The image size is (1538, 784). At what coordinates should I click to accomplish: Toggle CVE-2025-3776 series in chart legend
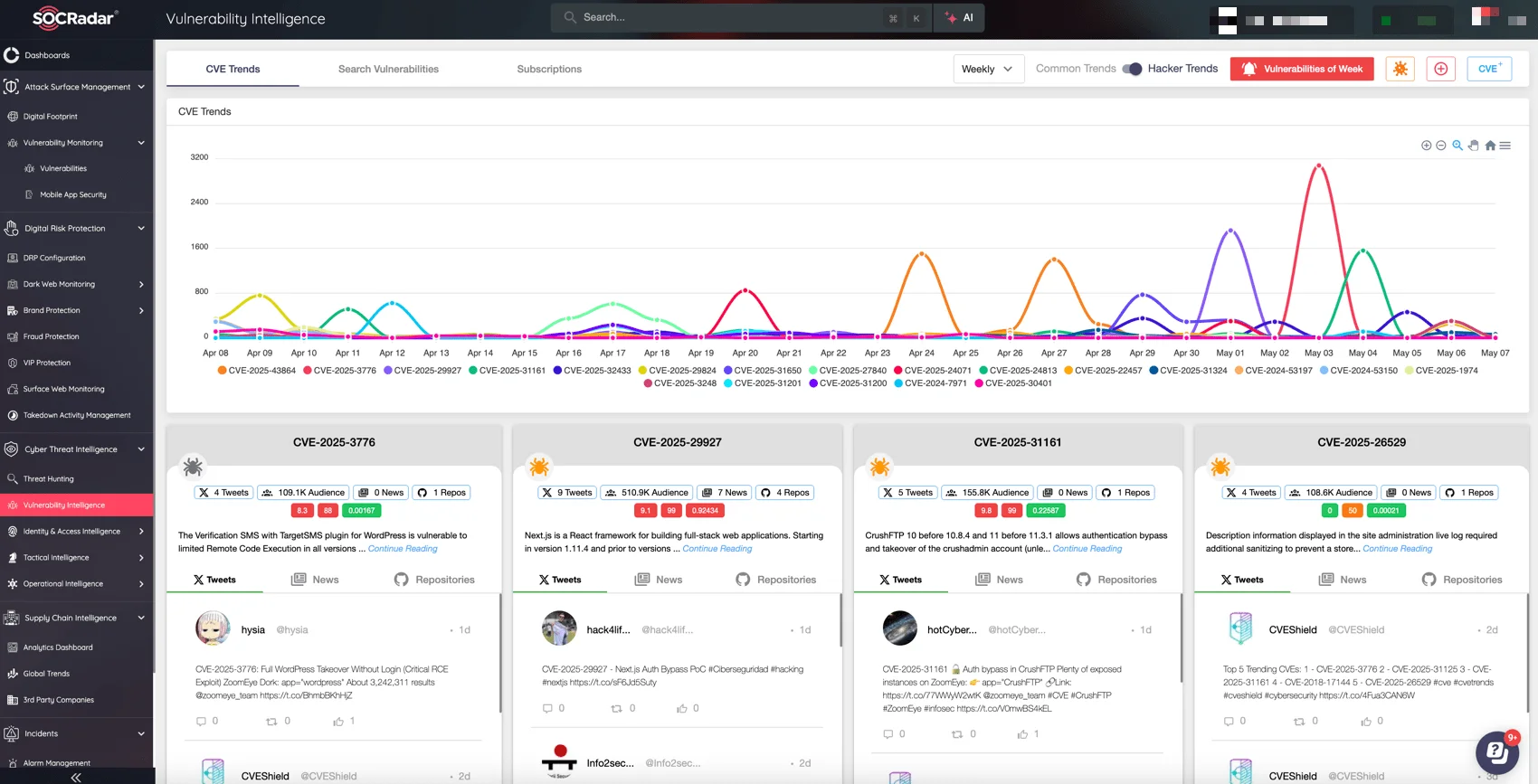click(x=339, y=371)
